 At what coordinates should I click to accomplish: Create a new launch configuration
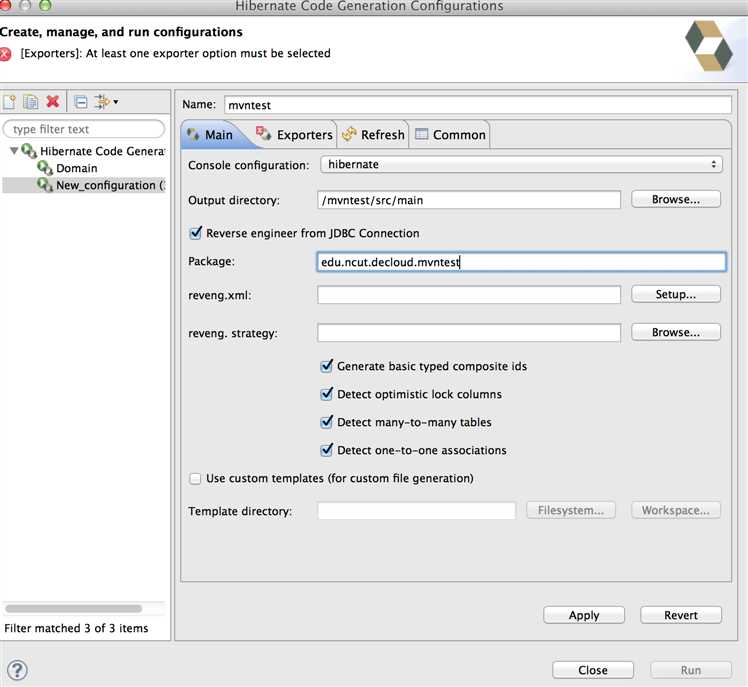pyautogui.click(x=10, y=102)
